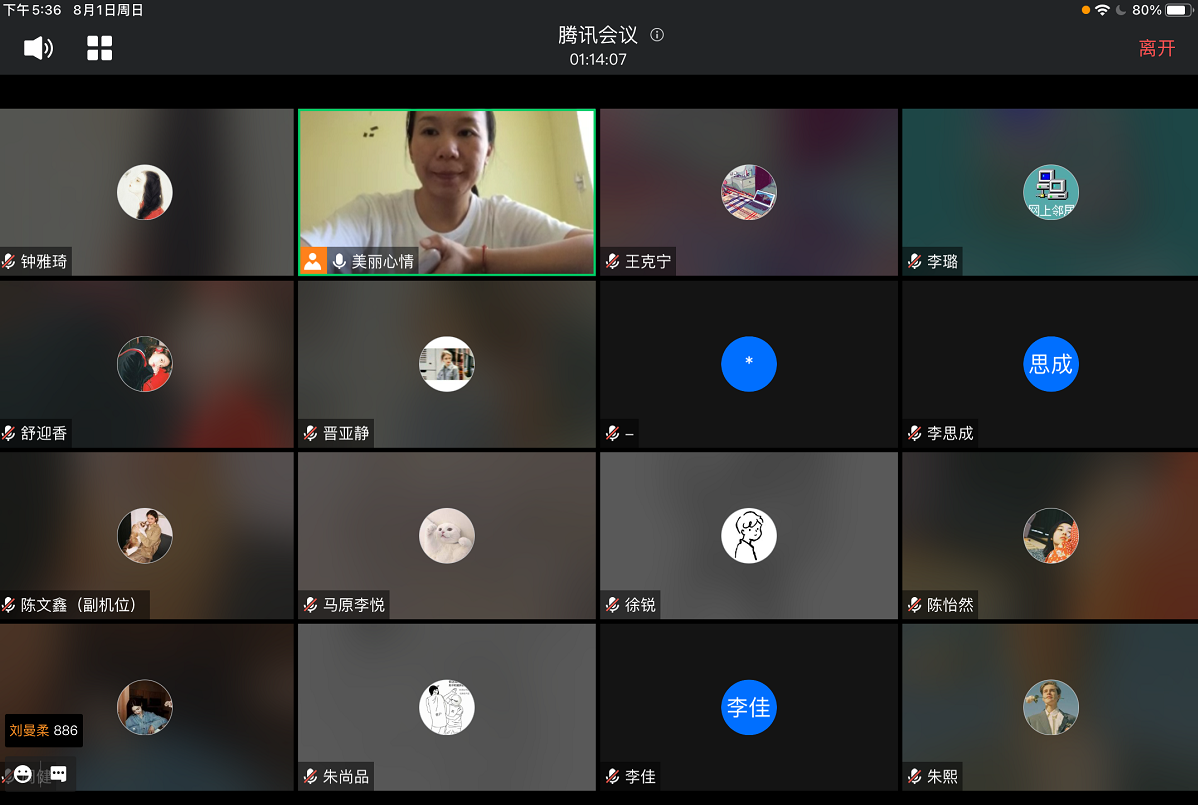
Task: Open meeting info via the circled i icon
Action: click(657, 35)
